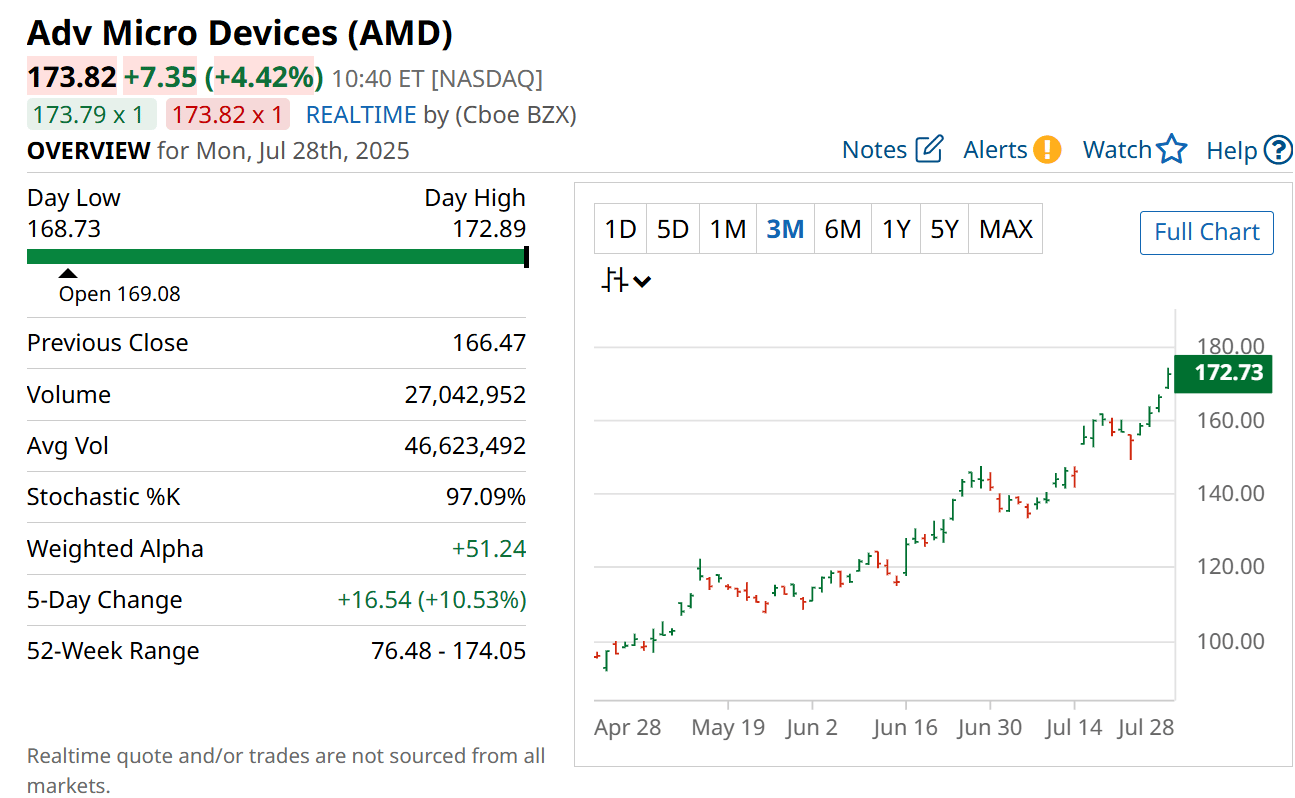This screenshot has height=798, width=1295.
Task: Select the 1Y chart range tab
Action: (x=896, y=229)
